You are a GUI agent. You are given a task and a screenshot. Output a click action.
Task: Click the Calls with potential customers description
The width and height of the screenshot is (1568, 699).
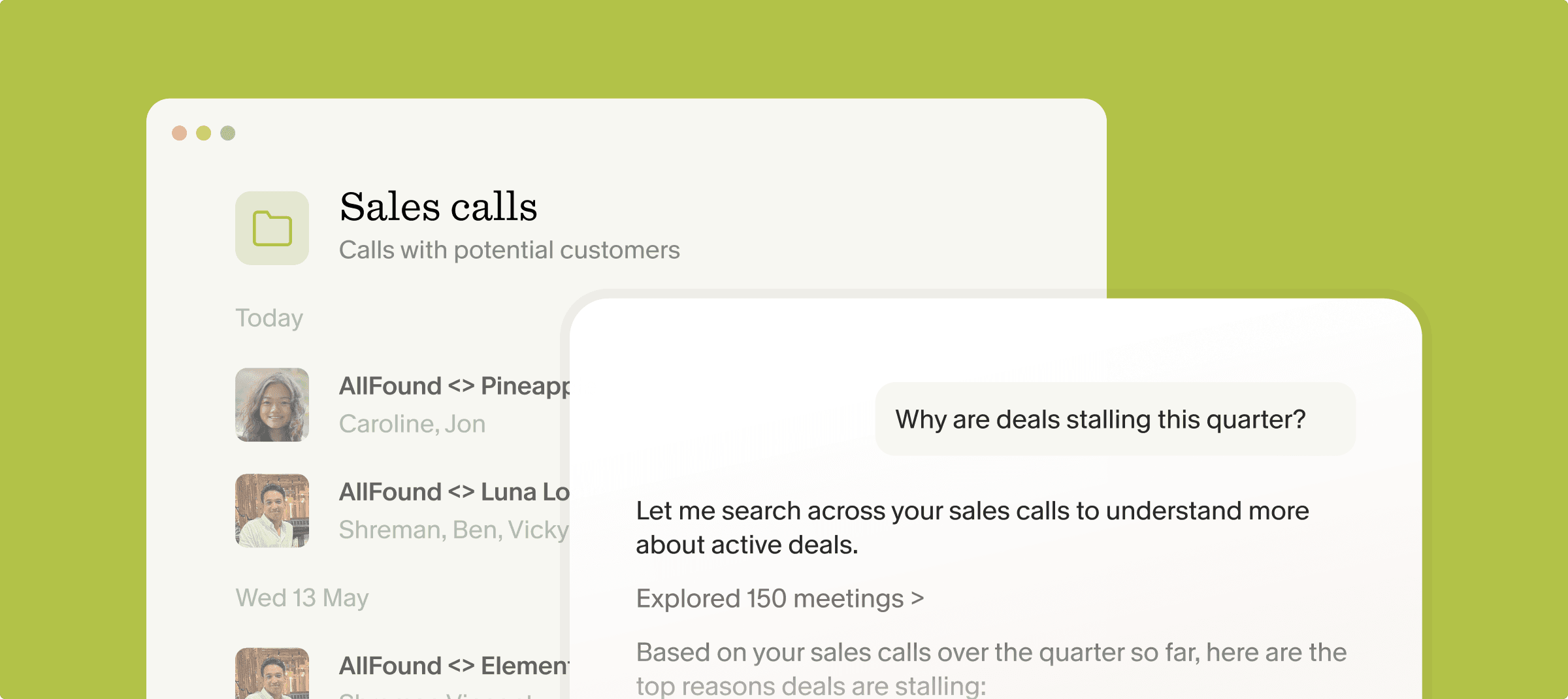[x=510, y=250]
